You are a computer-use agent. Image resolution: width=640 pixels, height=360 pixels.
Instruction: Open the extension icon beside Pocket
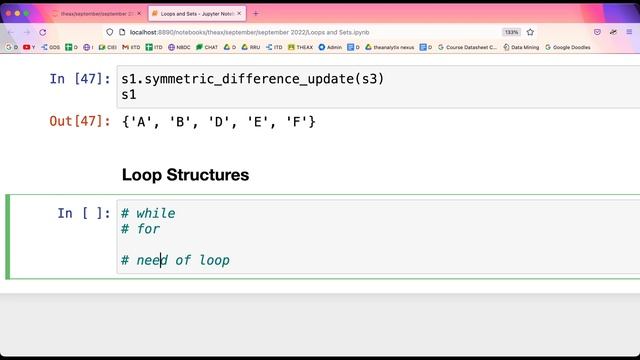[x=613, y=32]
